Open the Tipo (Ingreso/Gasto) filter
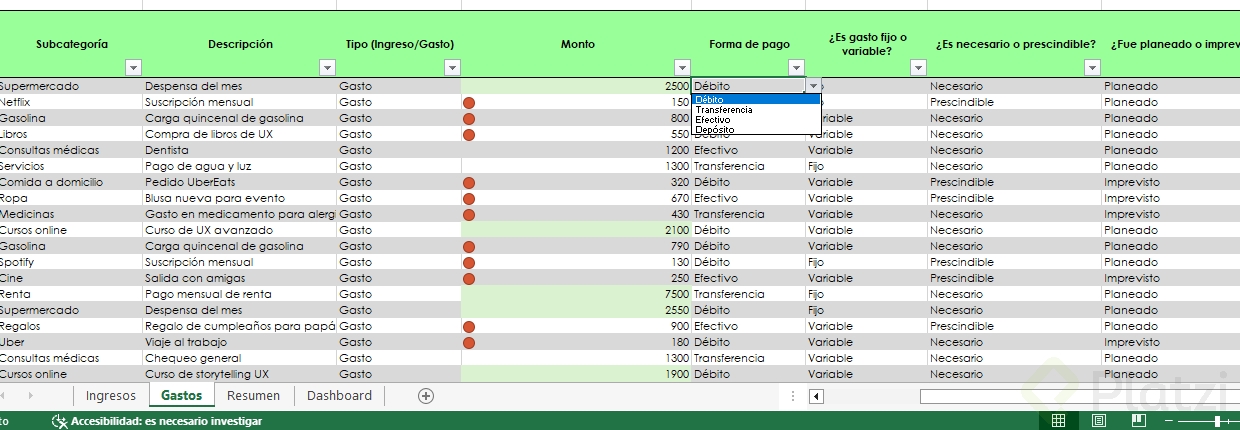 [x=452, y=68]
